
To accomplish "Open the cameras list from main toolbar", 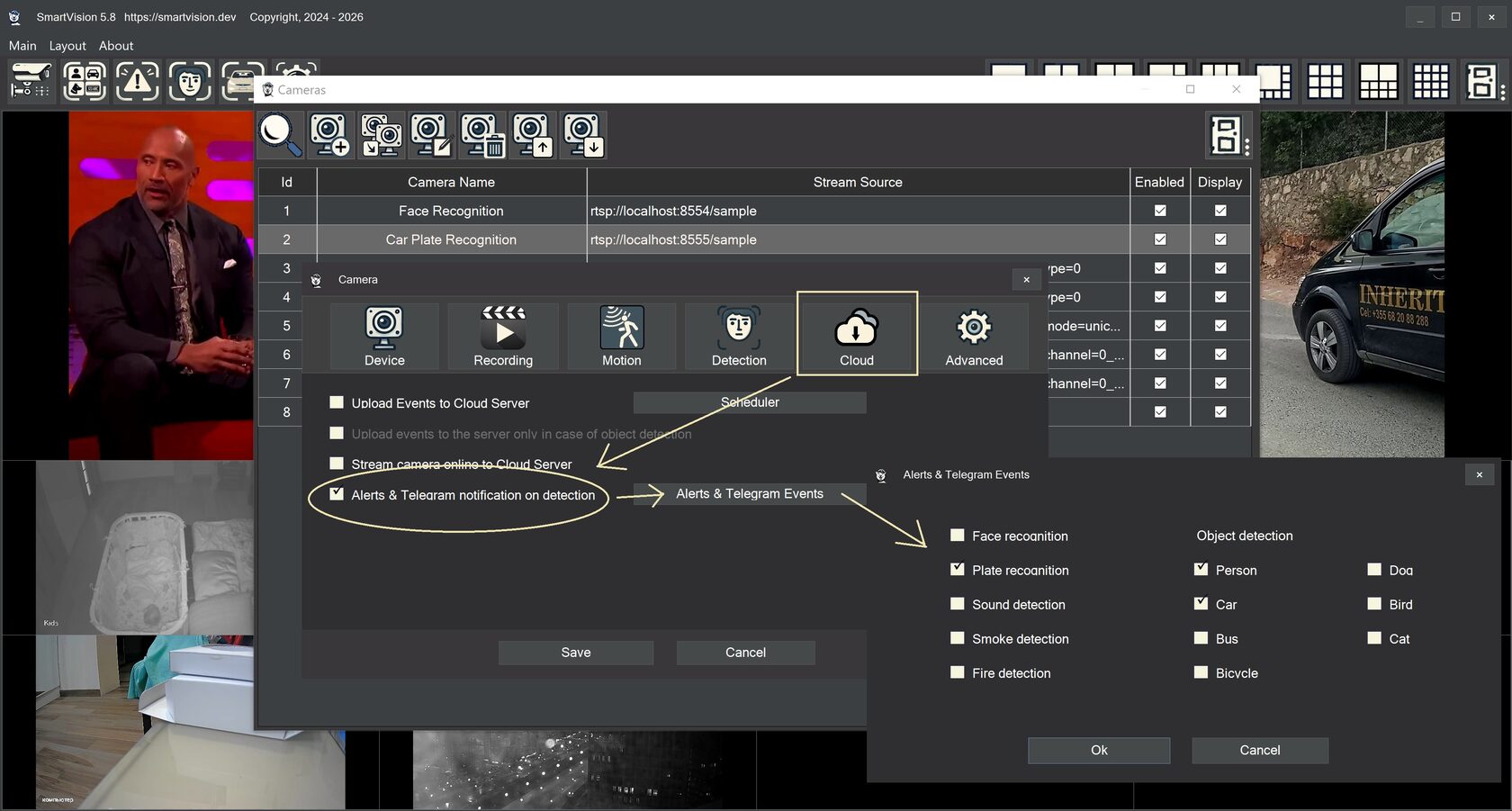I will click(x=31, y=81).
